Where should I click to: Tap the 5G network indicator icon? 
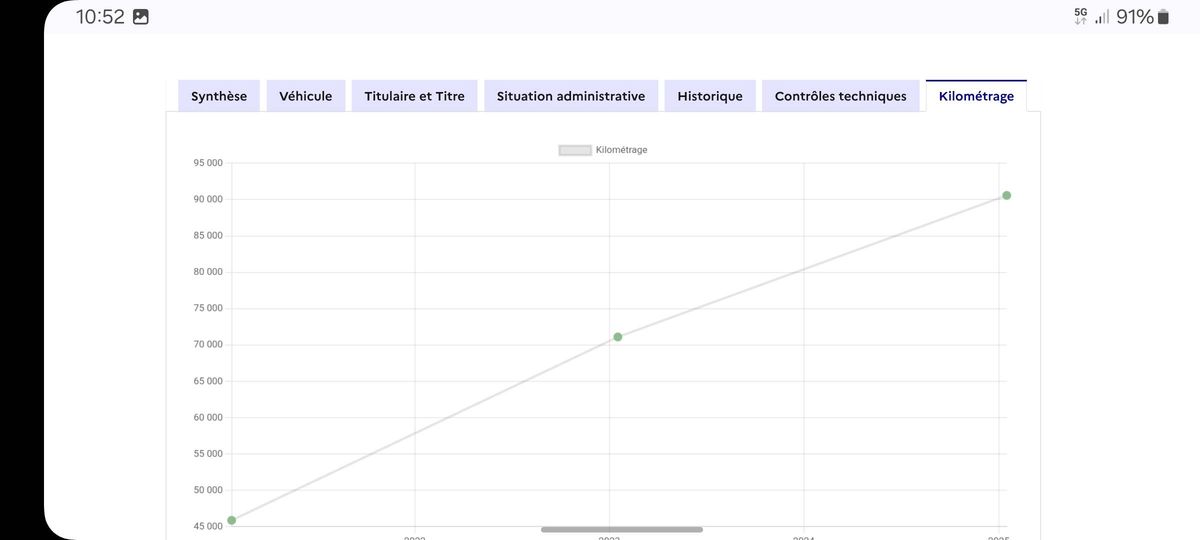[1080, 16]
